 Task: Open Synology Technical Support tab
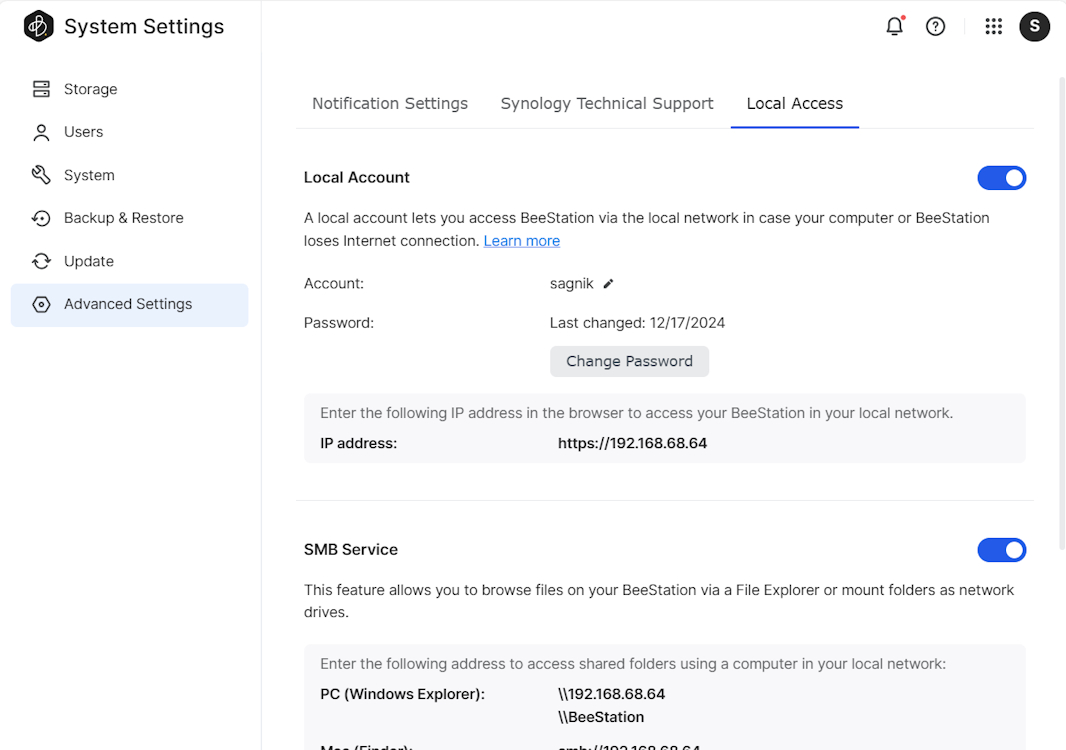pyautogui.click(x=607, y=104)
